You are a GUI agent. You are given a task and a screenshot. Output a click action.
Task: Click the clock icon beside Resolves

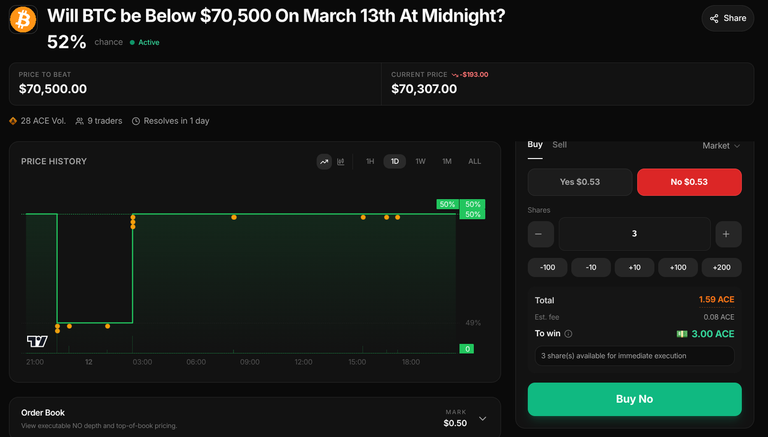click(136, 121)
